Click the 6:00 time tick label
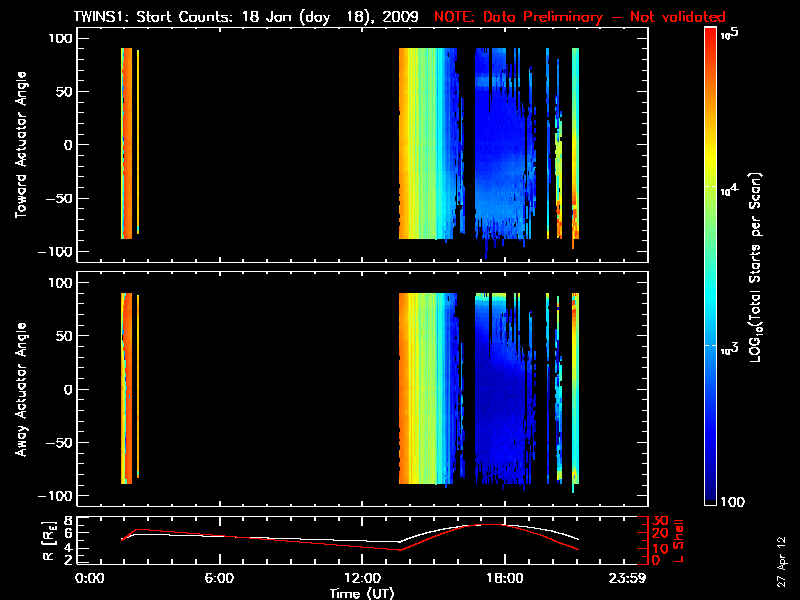Viewport: 800px width, 600px height. (219, 579)
